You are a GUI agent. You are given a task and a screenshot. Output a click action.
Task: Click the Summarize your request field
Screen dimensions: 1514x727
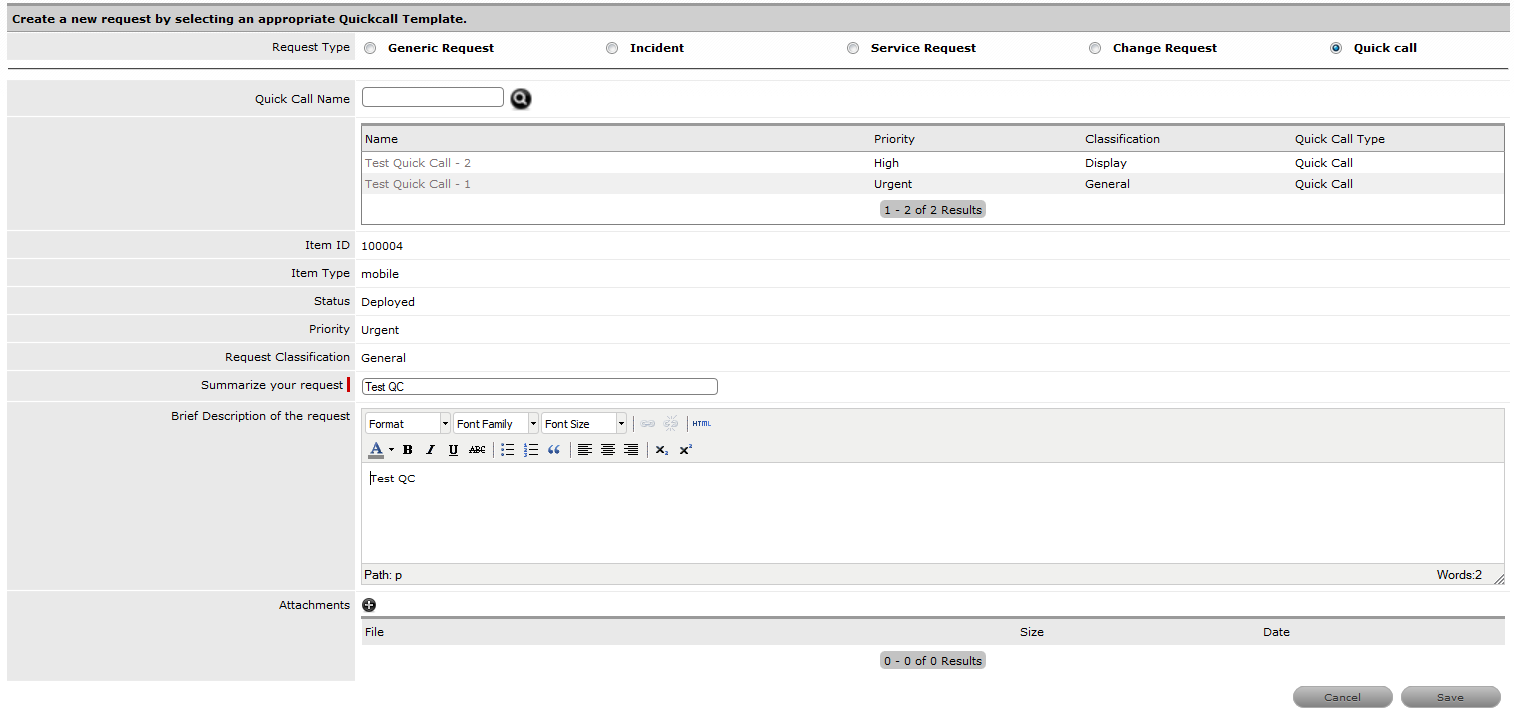point(540,387)
